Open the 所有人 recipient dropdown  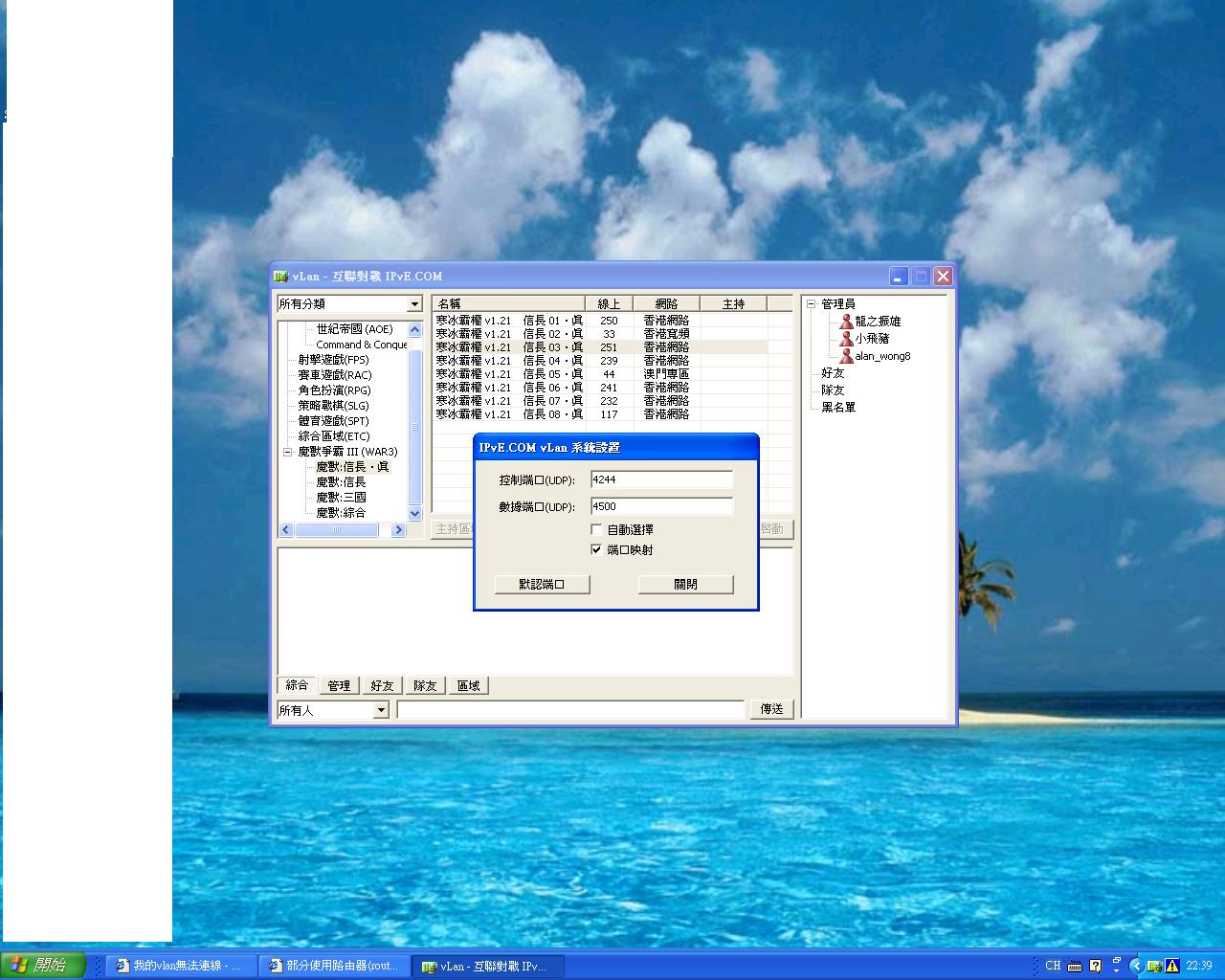(381, 710)
